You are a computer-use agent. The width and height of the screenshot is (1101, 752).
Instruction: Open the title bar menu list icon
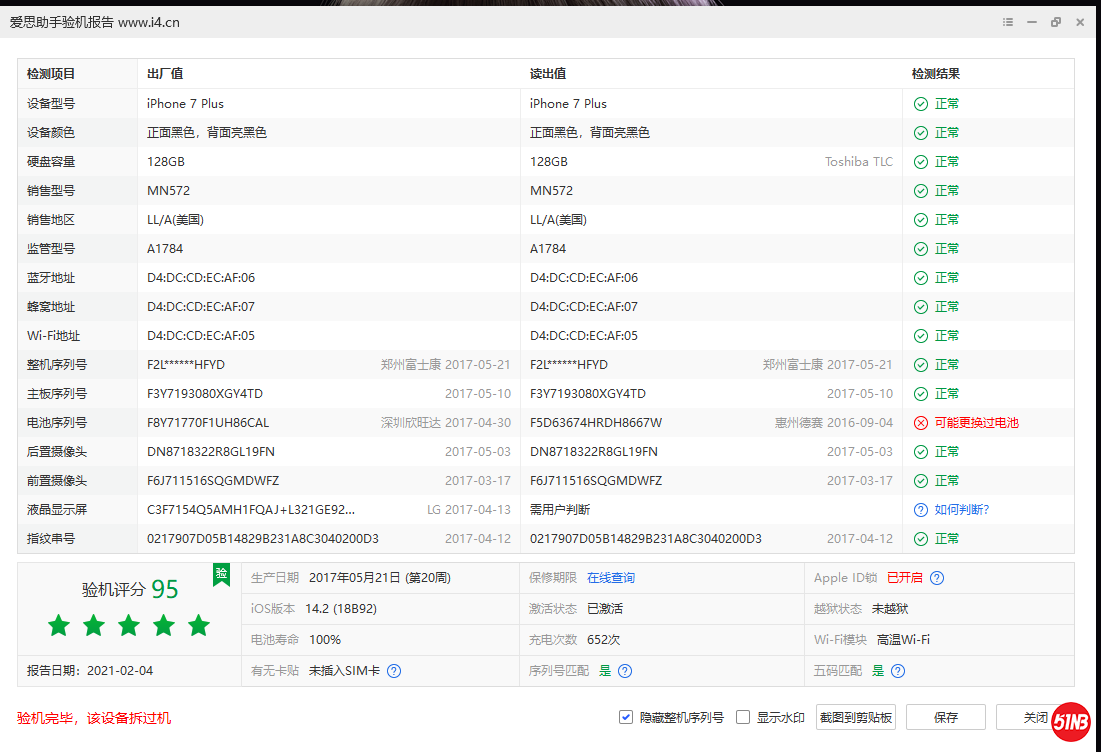[1008, 22]
